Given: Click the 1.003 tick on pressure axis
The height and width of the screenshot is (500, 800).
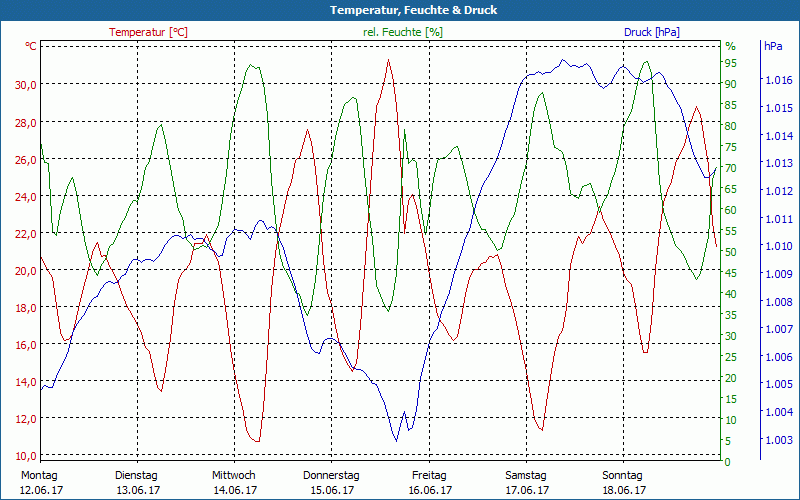Looking at the screenshot, I should [777, 441].
